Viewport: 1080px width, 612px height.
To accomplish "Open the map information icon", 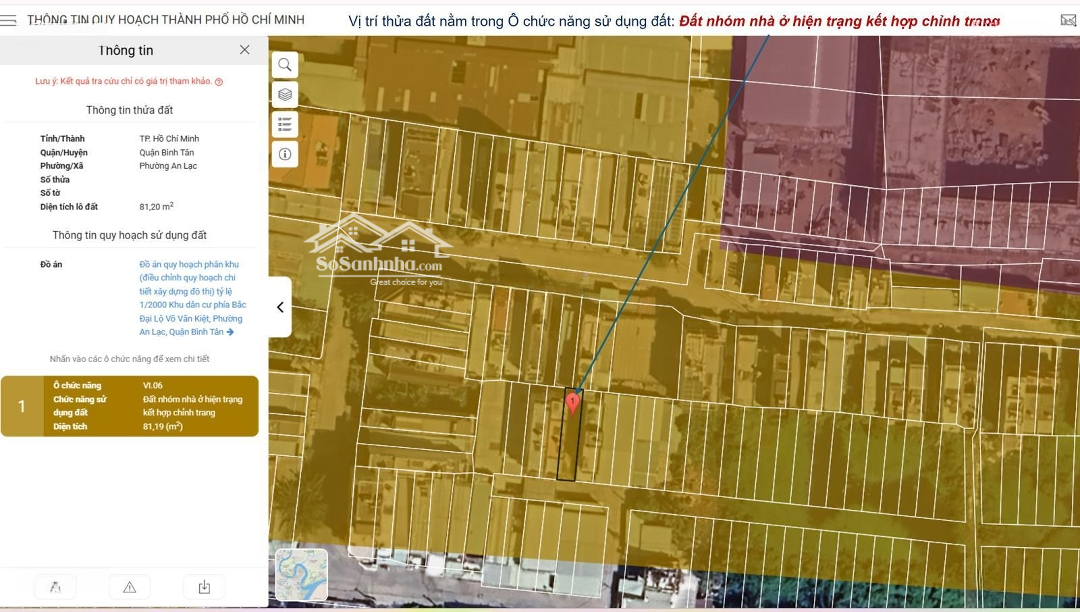I will (285, 154).
